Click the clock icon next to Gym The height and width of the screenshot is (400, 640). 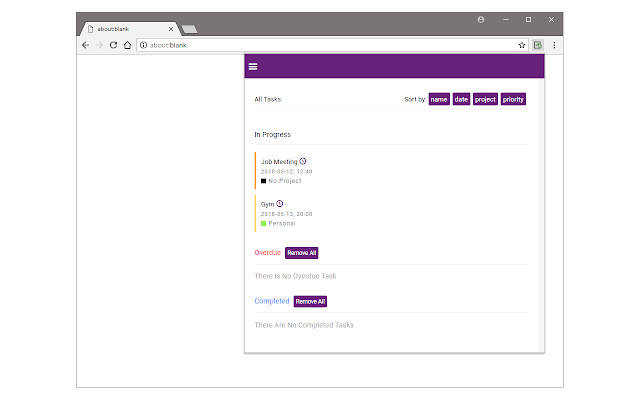tap(280, 203)
